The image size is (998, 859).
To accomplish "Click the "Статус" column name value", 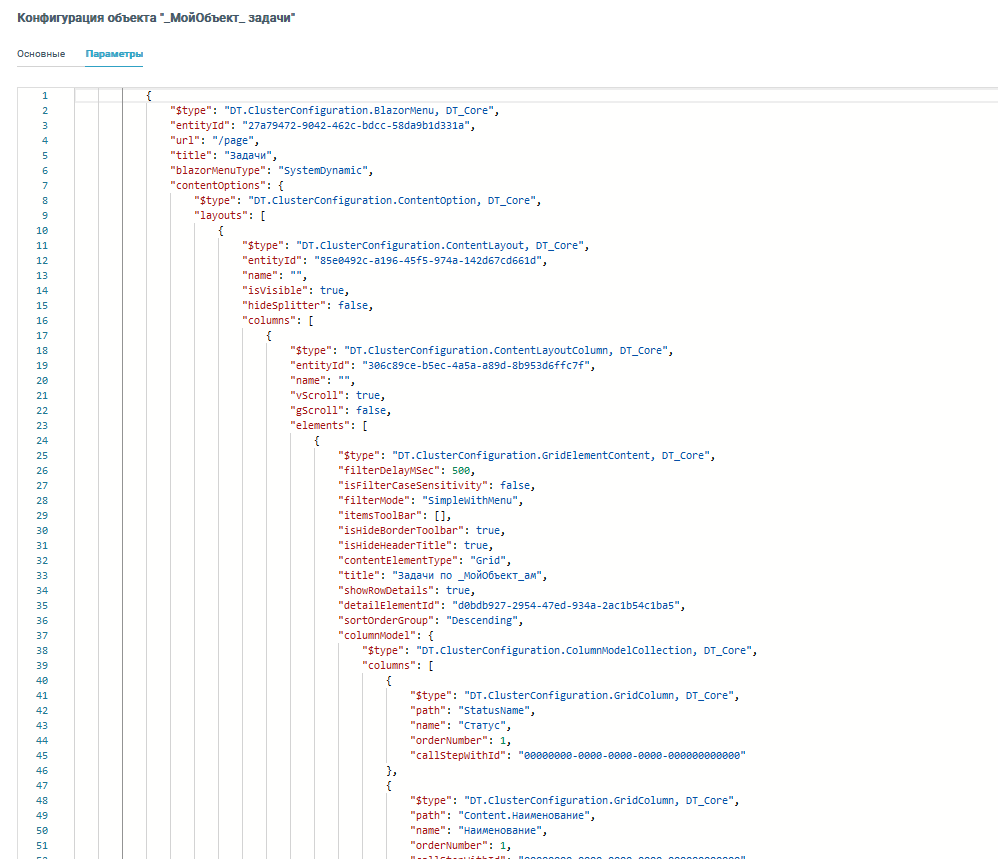I will 484,725.
